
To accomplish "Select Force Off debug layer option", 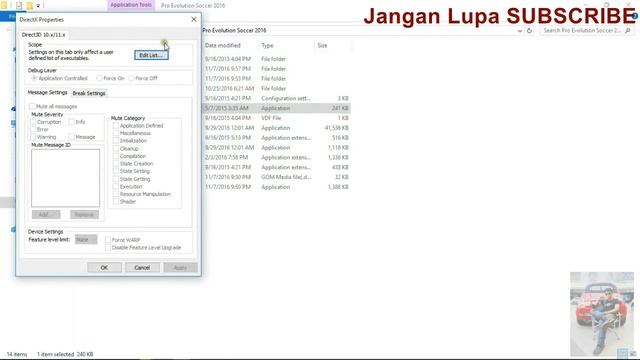I will click(x=131, y=78).
